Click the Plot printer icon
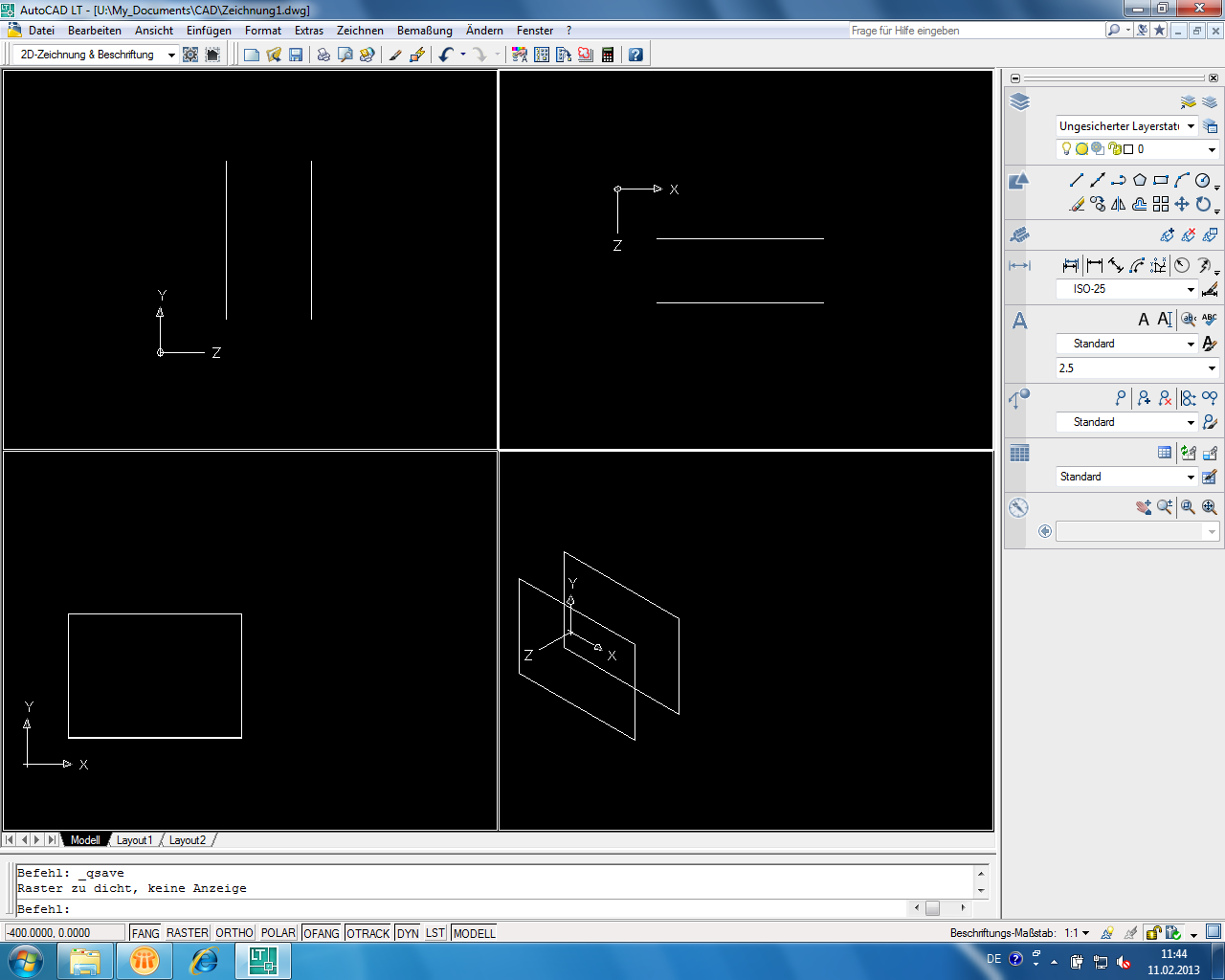1225x980 pixels. [x=323, y=55]
